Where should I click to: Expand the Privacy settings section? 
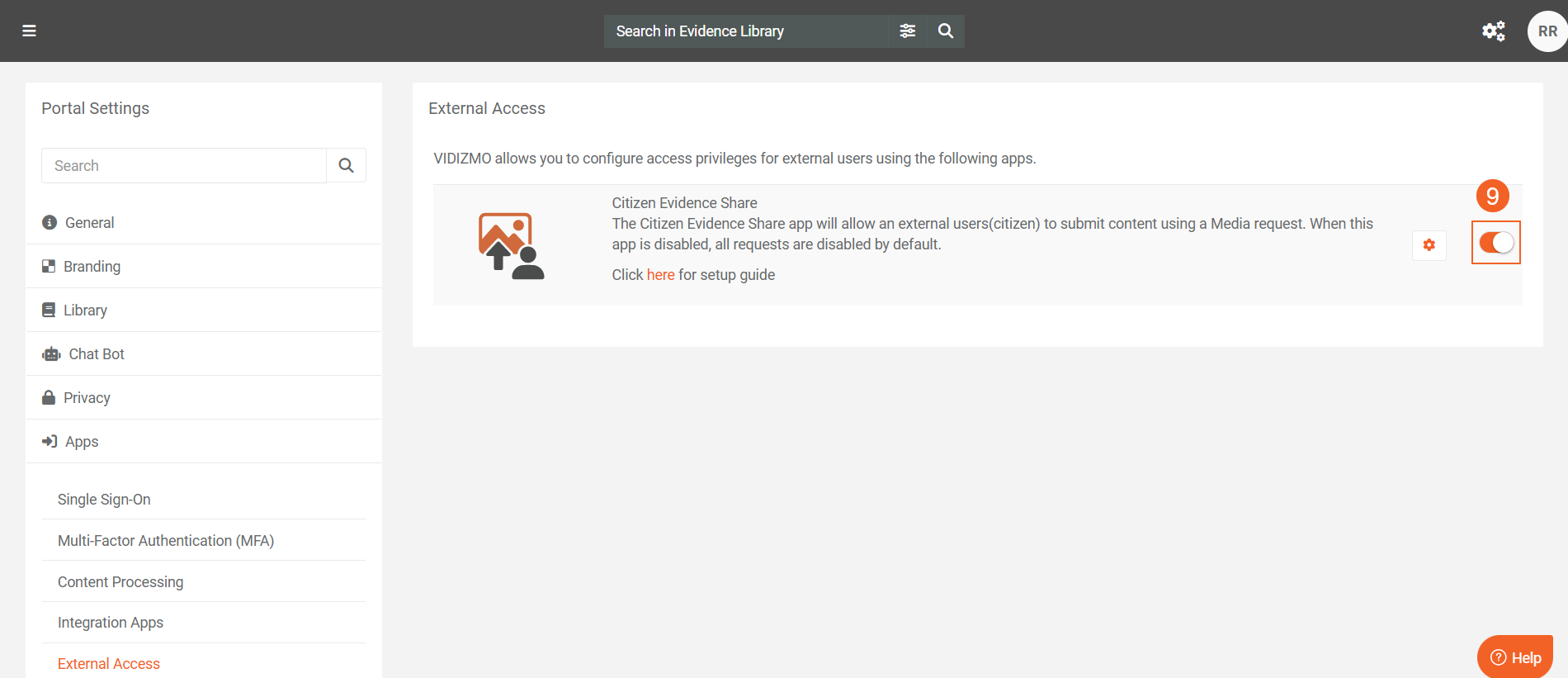tap(87, 398)
